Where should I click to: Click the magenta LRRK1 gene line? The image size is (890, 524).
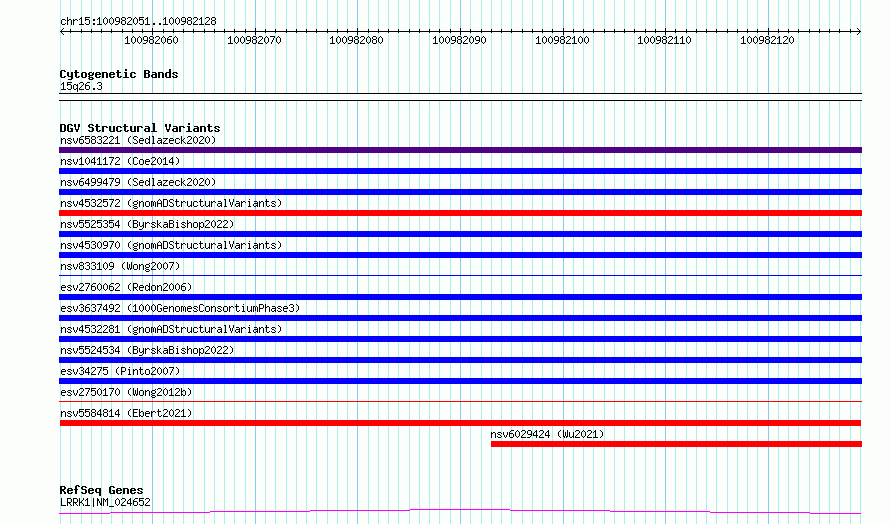pos(460,512)
